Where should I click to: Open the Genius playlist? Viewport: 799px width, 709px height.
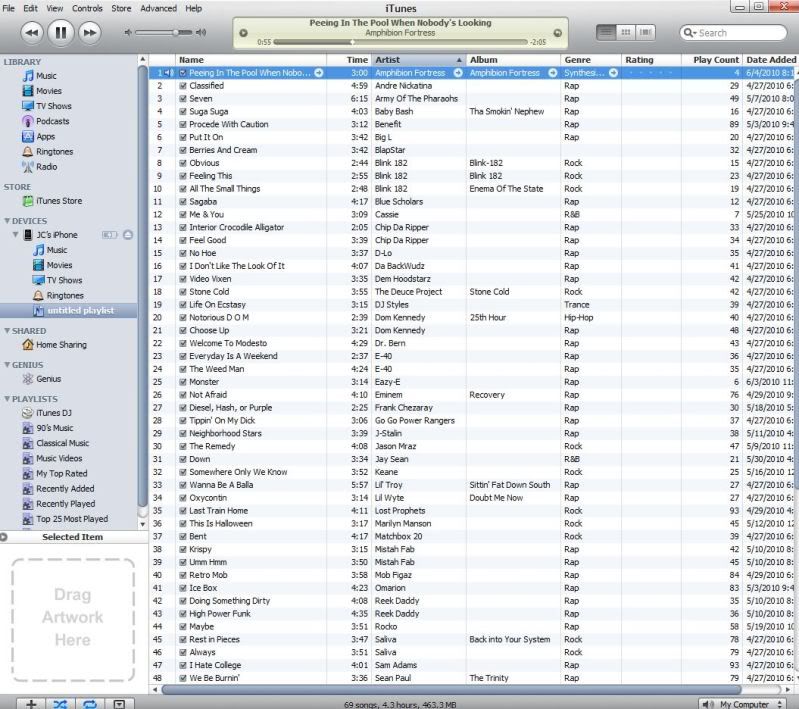(x=48, y=379)
